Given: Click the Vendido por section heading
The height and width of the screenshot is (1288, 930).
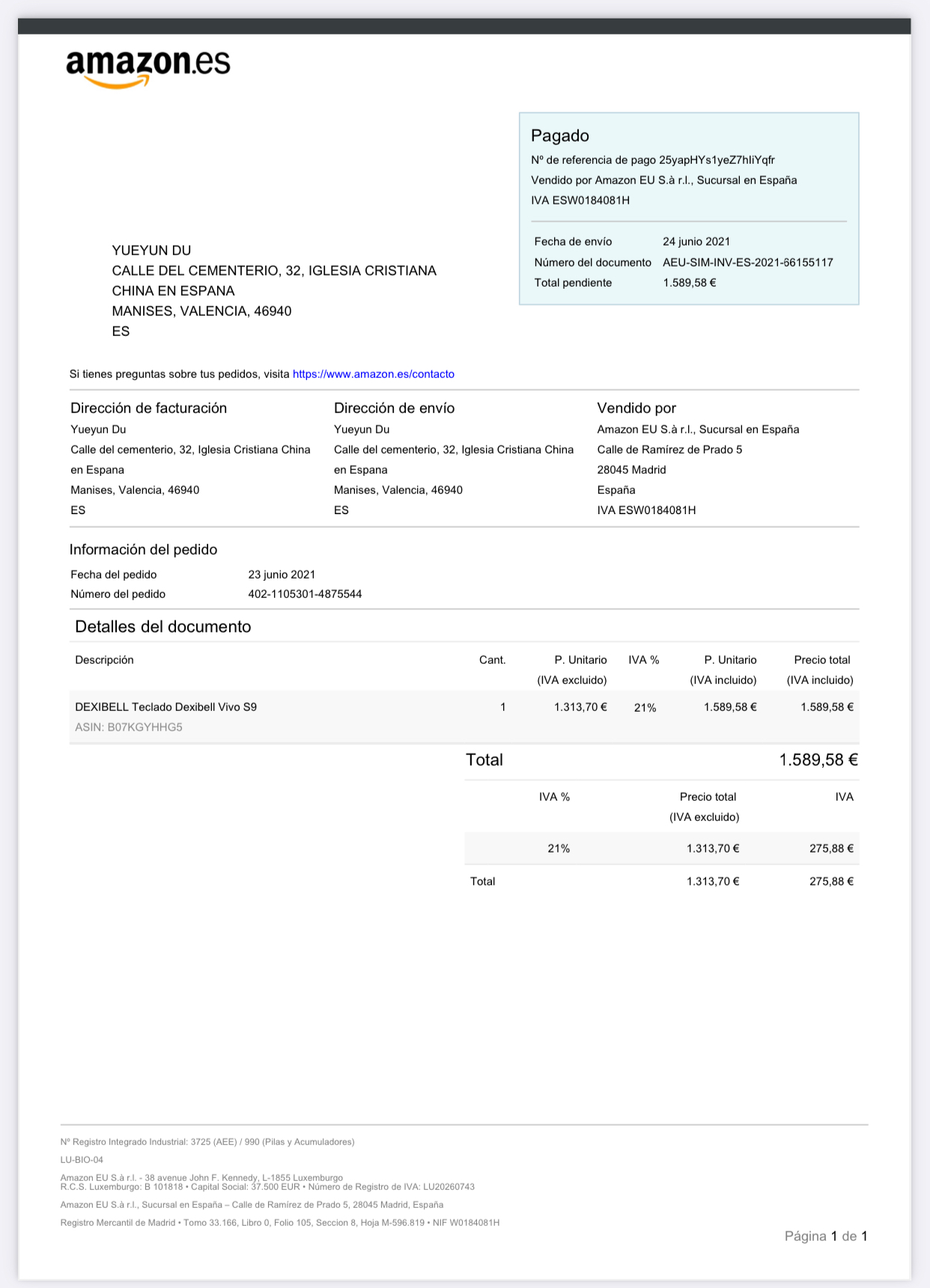Looking at the screenshot, I should (x=636, y=408).
